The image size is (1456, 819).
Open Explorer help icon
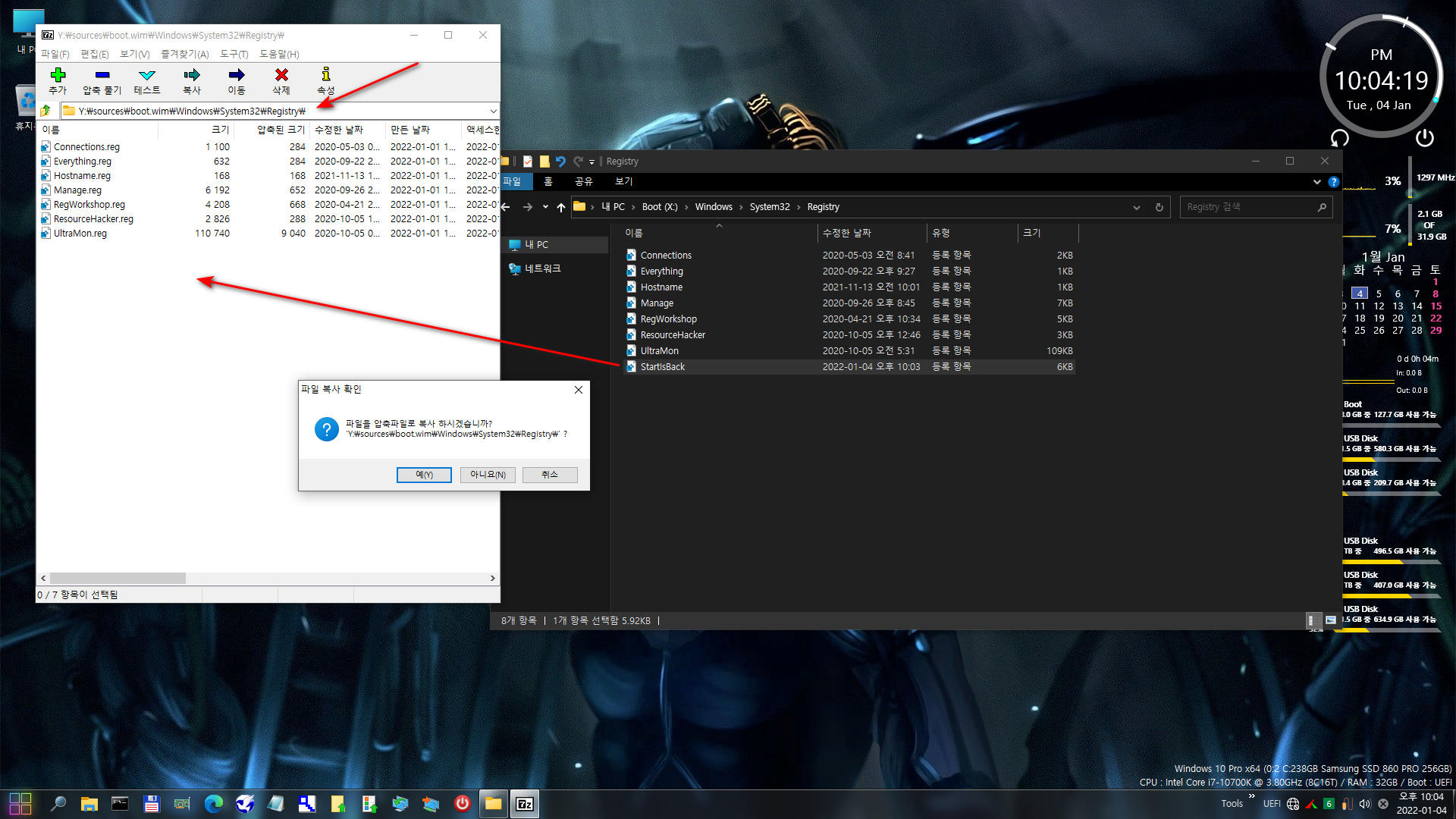click(x=1334, y=182)
